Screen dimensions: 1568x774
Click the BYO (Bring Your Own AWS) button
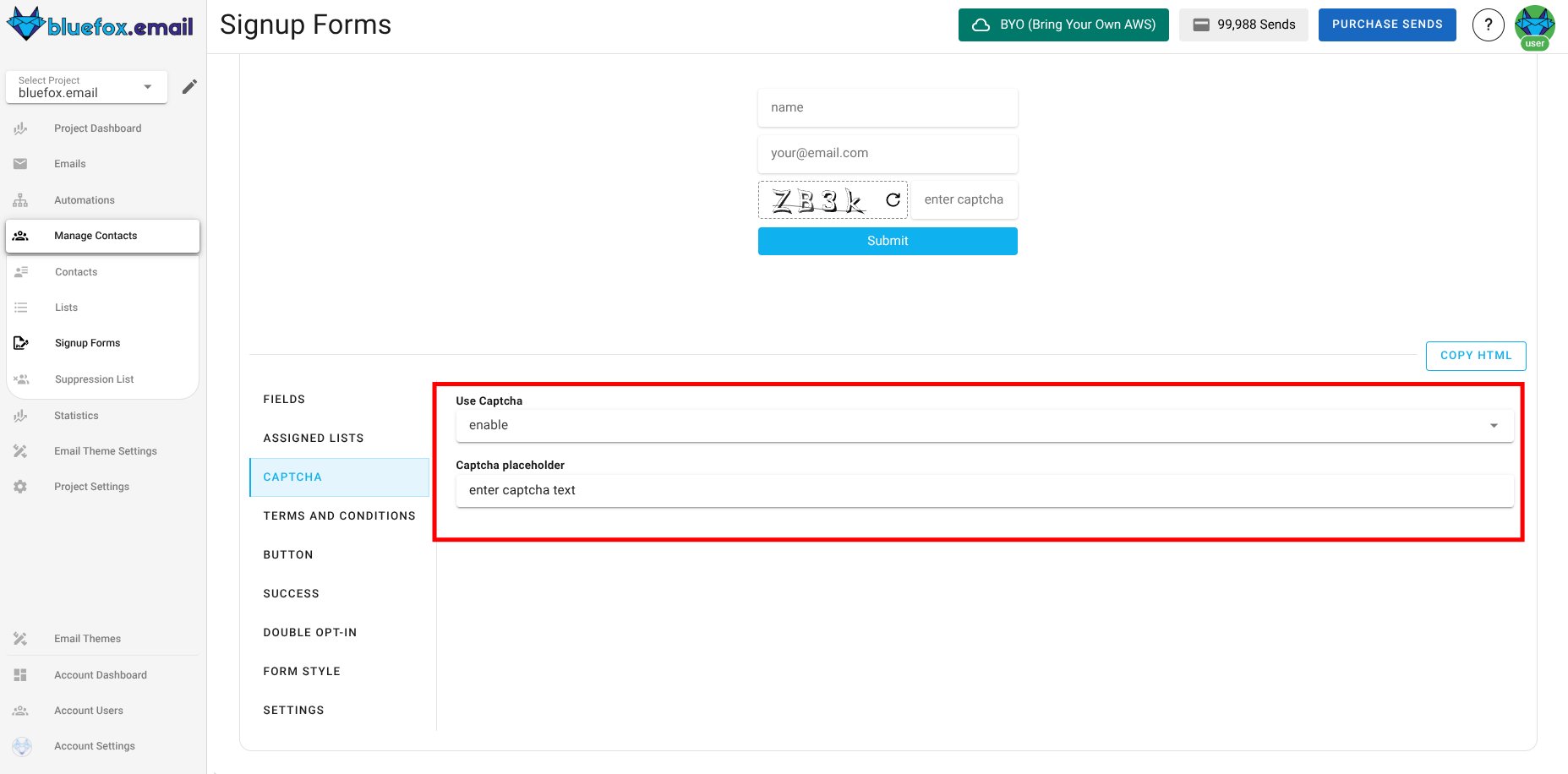(1063, 25)
